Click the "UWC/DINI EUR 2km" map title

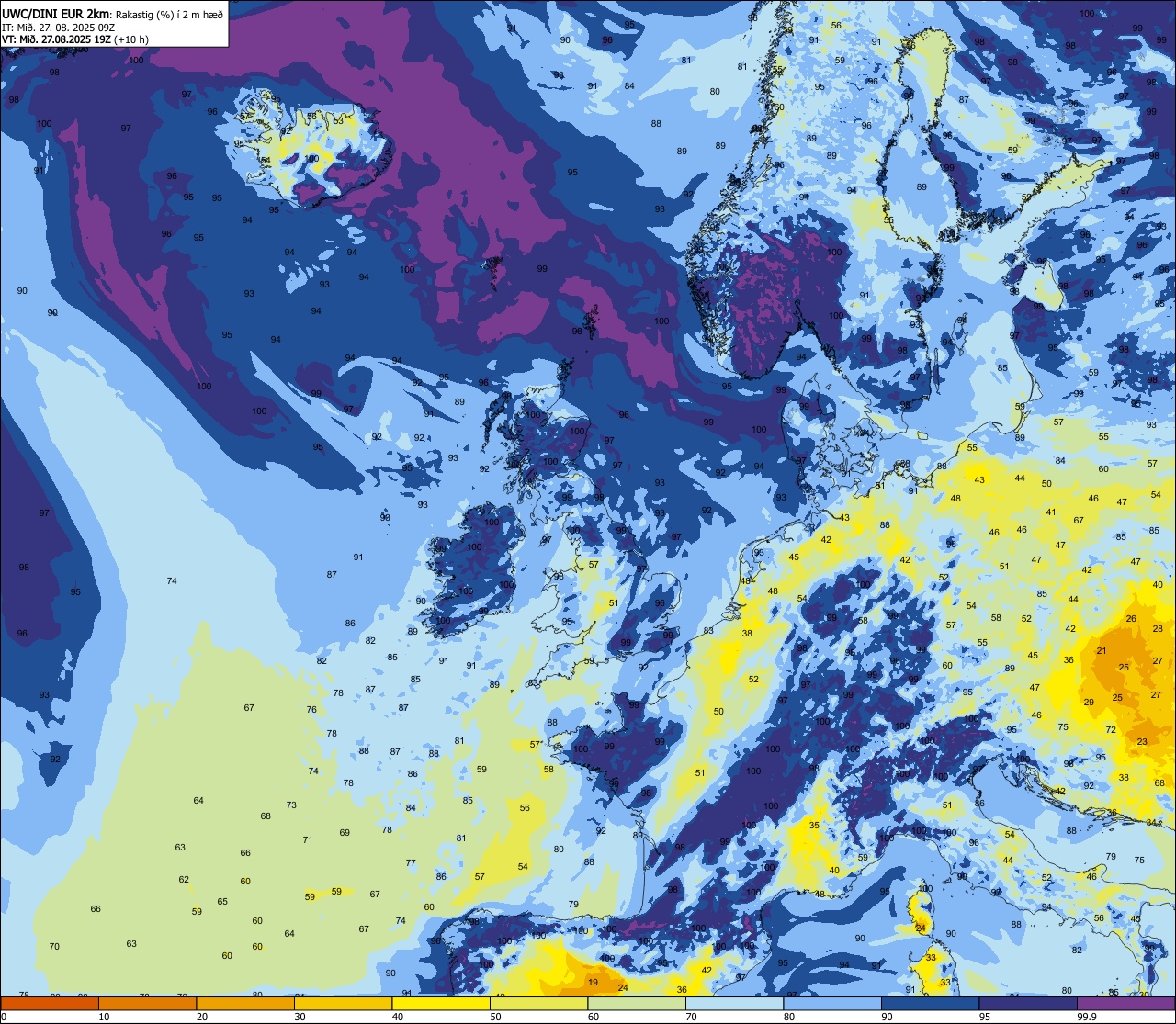pyautogui.click(x=56, y=13)
